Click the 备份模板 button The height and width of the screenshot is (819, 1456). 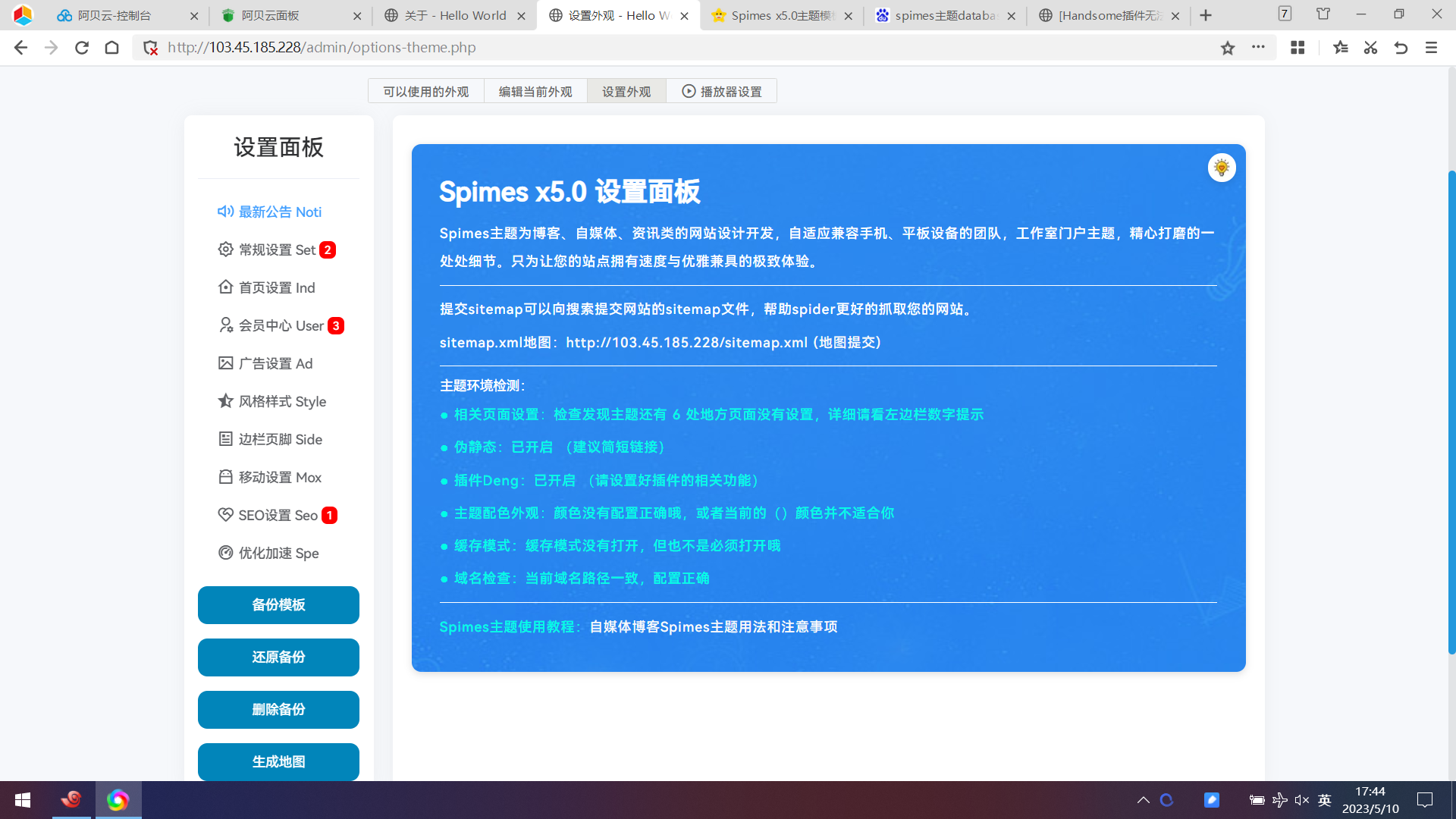click(278, 605)
